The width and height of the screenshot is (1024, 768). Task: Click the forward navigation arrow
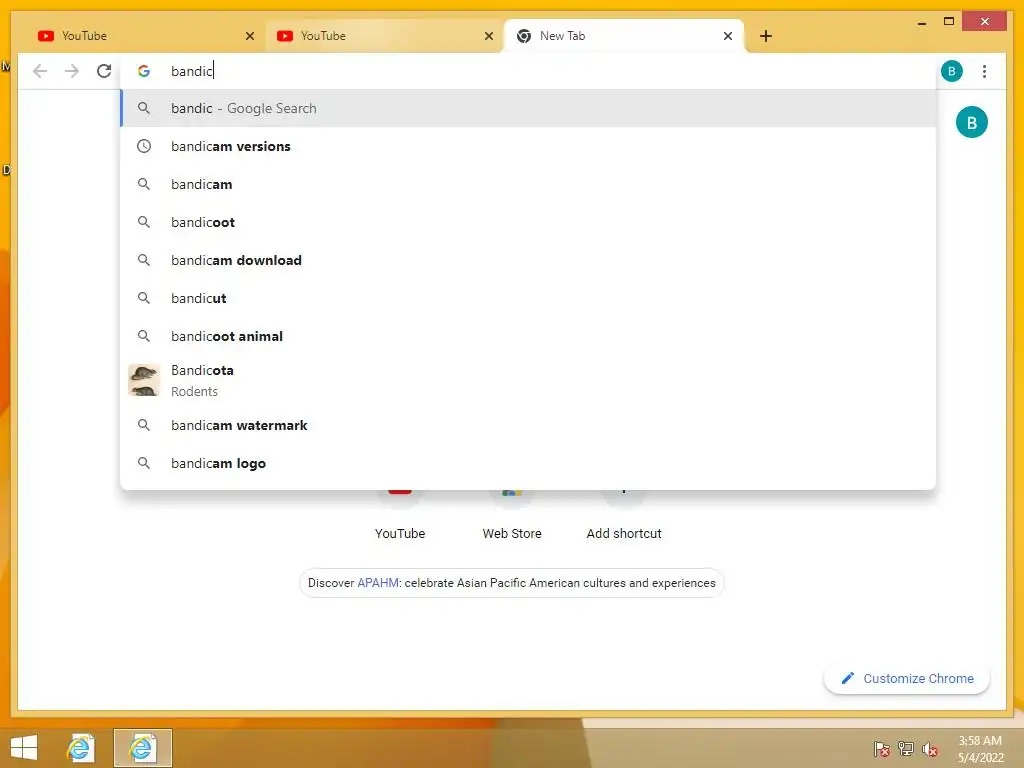point(72,71)
